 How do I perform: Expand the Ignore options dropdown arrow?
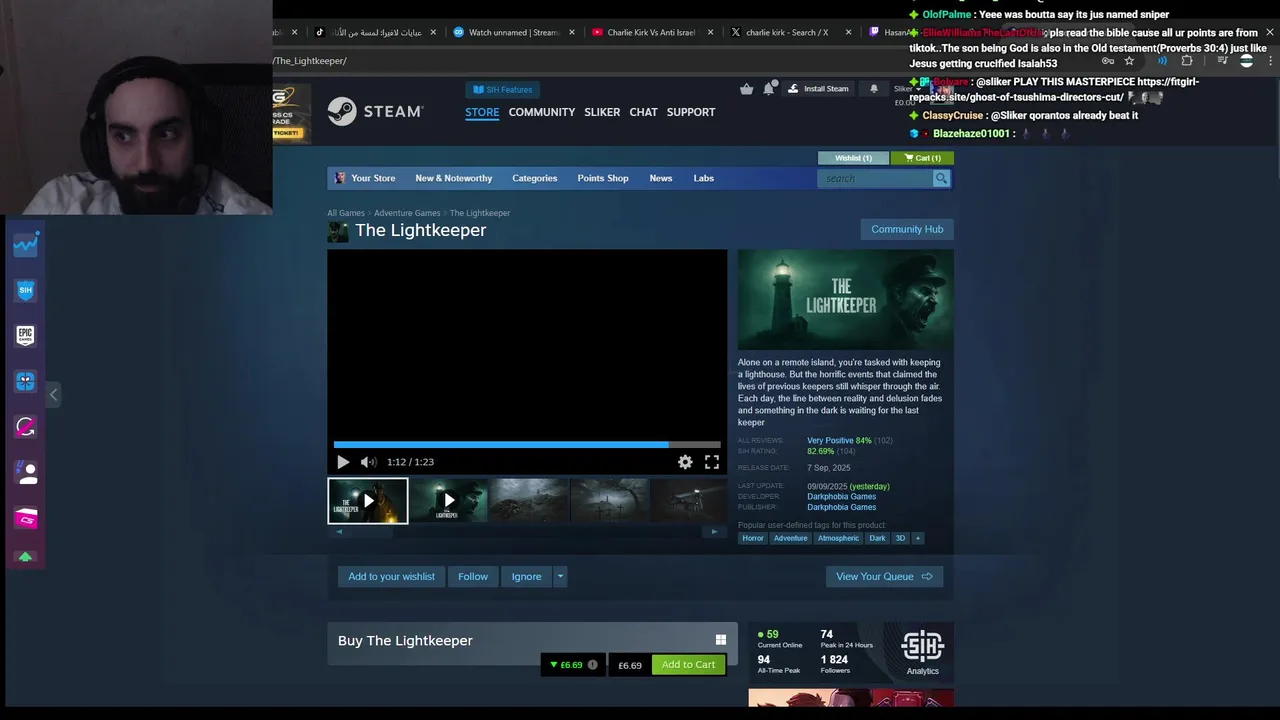[x=560, y=576]
